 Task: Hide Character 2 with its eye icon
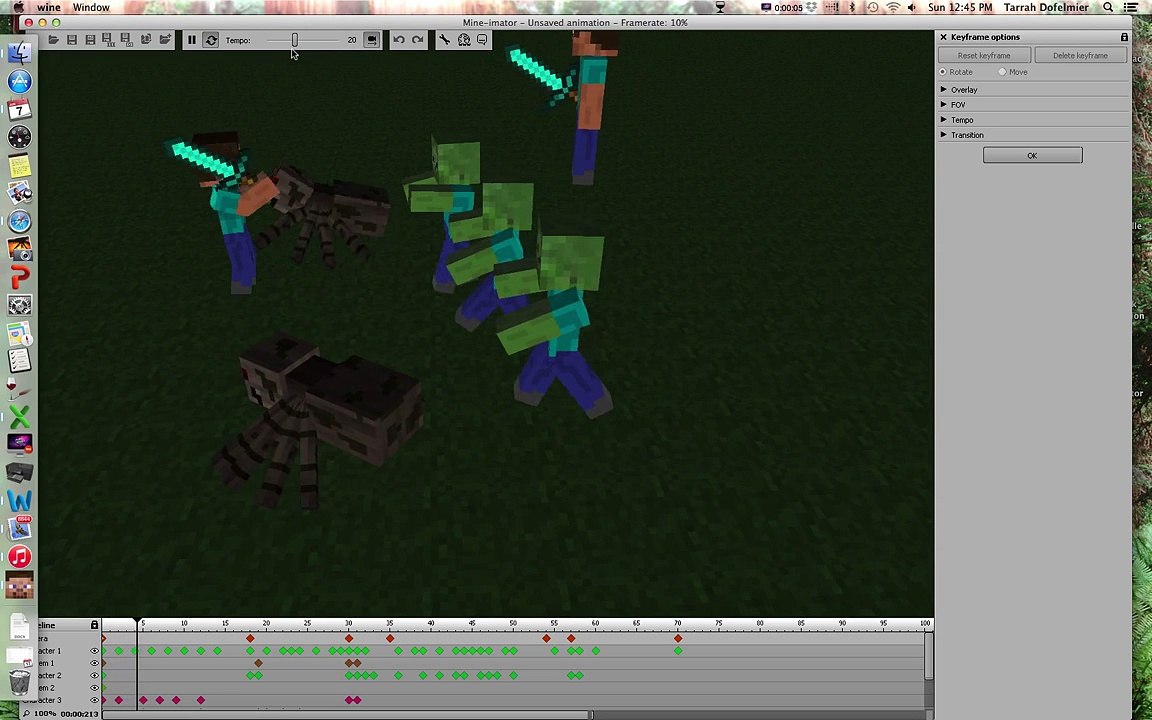pos(94,675)
